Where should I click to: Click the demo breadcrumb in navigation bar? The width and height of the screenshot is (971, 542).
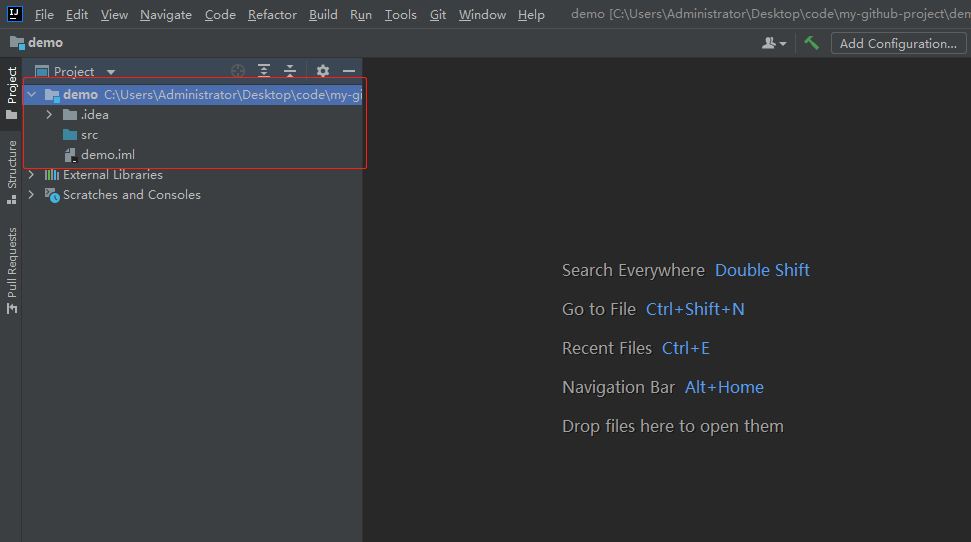click(x=37, y=43)
